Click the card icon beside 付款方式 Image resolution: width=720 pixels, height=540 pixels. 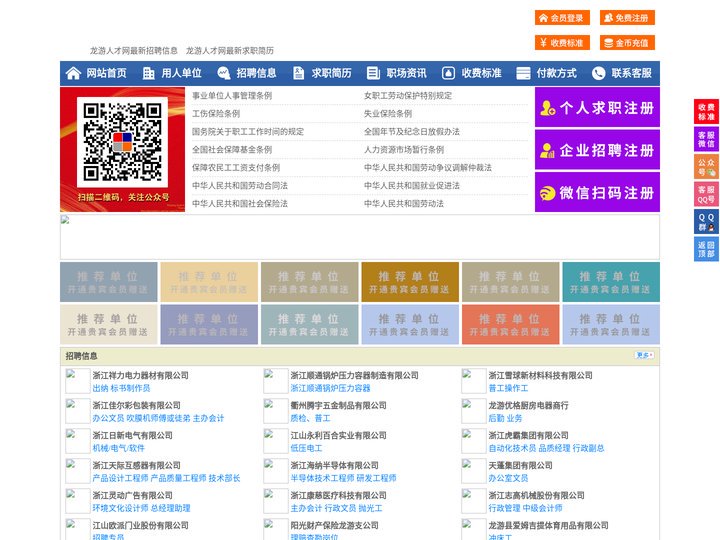click(523, 73)
